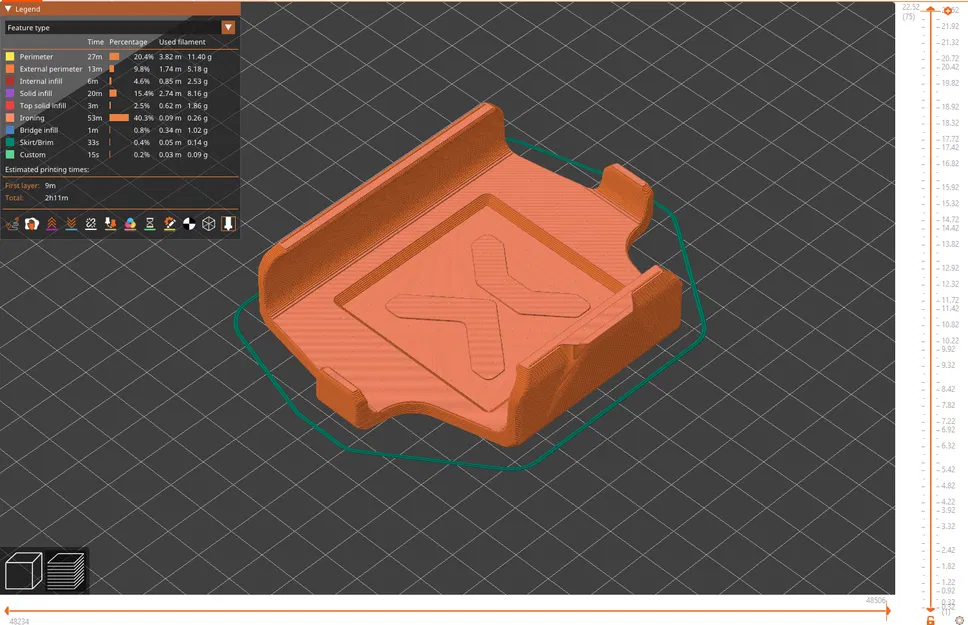Toggle travel moves visibility icon
Screen dimensions: 968x625
[12, 224]
